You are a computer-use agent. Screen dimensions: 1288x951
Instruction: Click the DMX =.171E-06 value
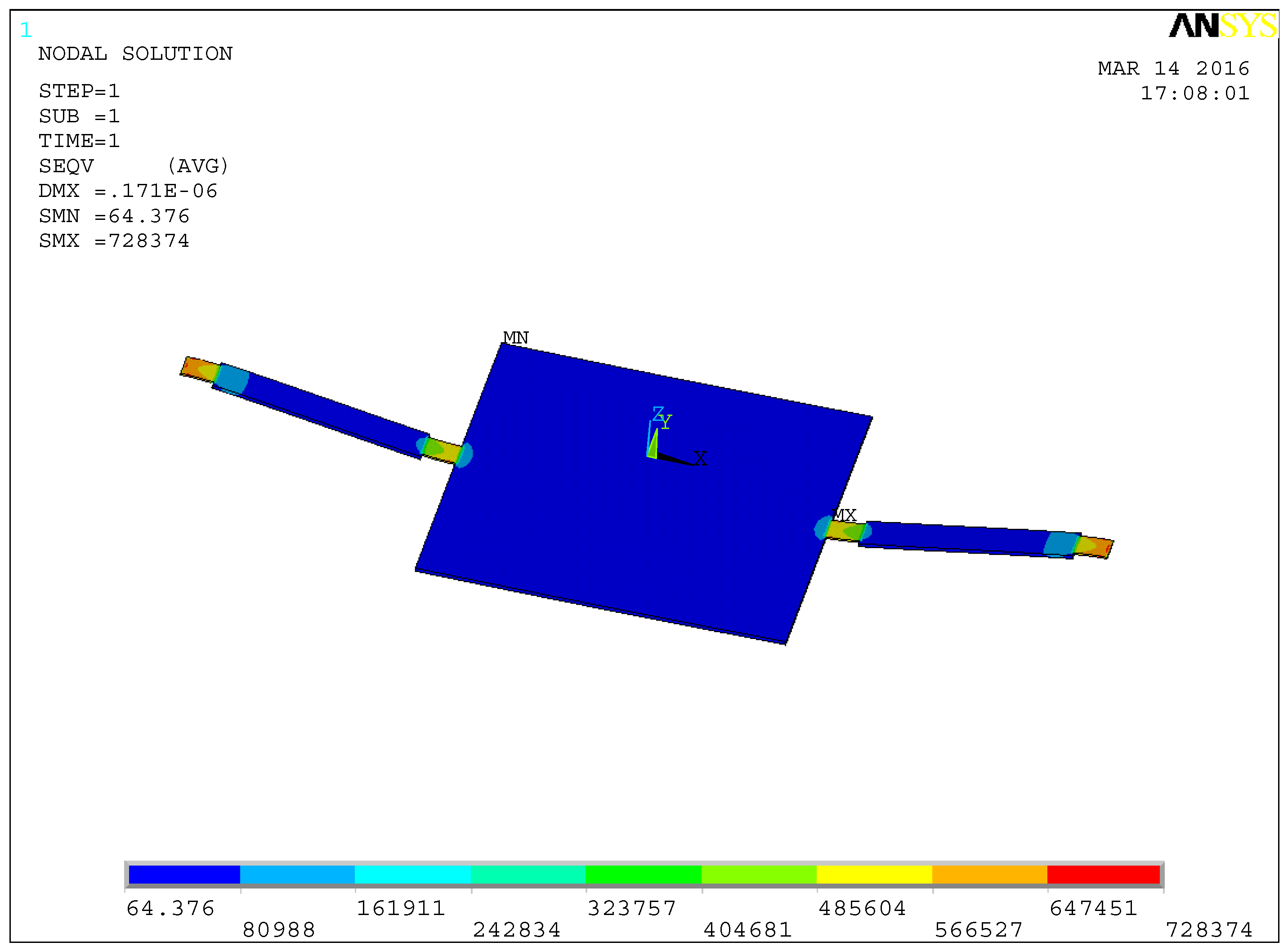(128, 191)
